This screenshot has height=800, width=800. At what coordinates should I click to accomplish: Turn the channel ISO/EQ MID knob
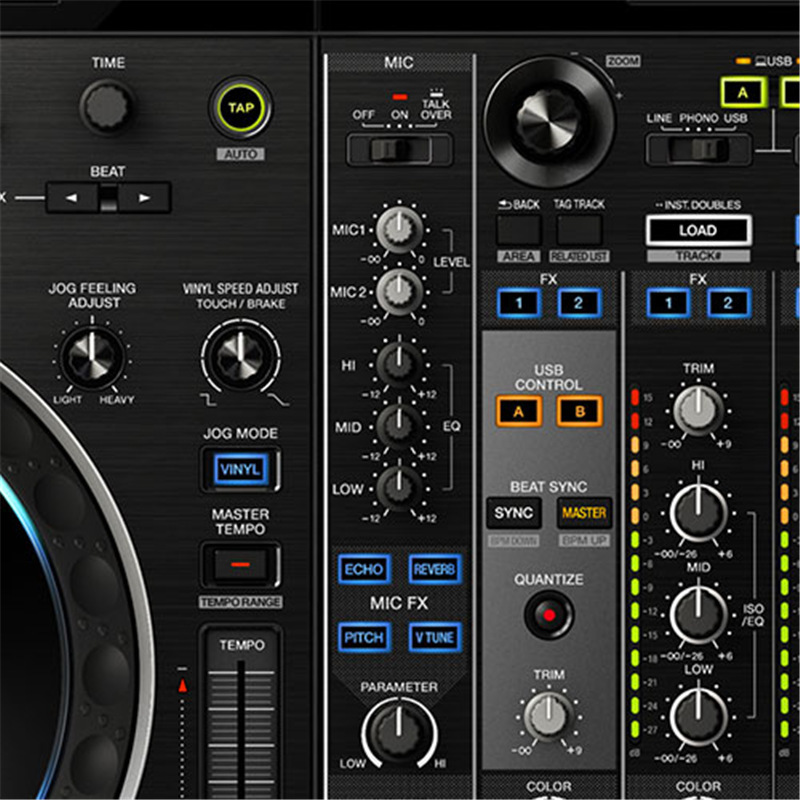click(x=698, y=614)
